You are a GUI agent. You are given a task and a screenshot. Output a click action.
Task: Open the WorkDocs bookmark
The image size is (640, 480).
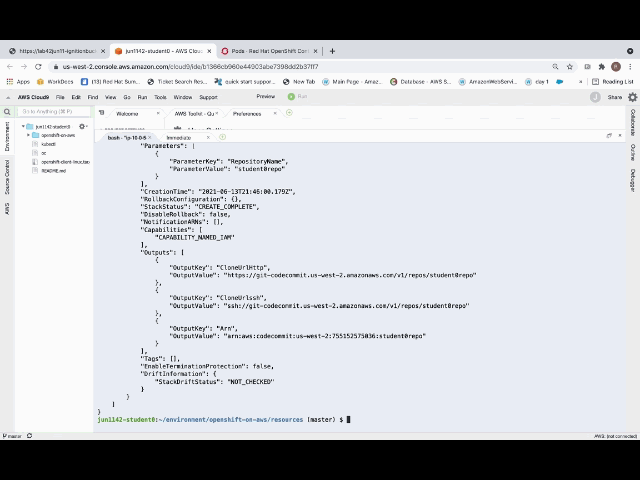(x=55, y=82)
